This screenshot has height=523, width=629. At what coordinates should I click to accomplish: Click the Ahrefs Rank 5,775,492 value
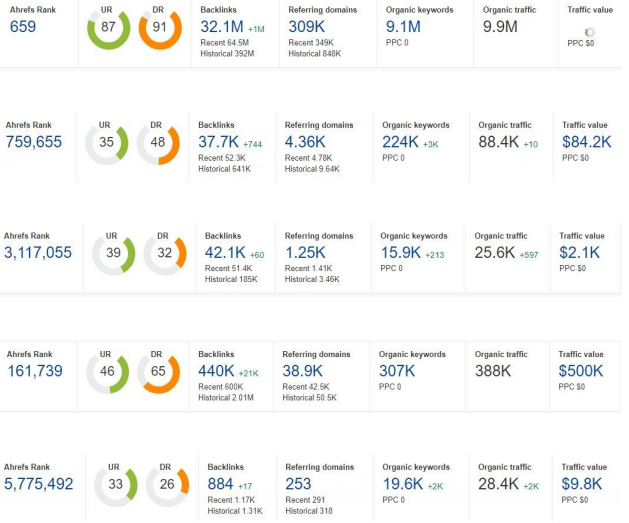click(x=39, y=484)
